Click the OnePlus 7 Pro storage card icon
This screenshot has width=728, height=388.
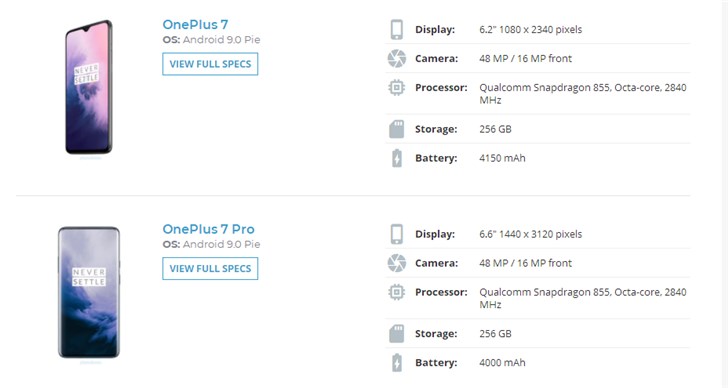(396, 334)
